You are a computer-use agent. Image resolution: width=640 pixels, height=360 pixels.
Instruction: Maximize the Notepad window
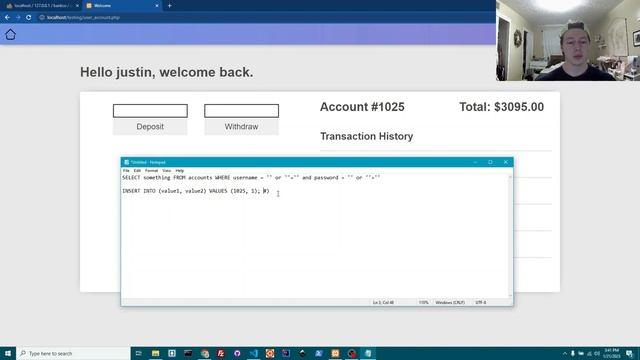tap(490, 162)
